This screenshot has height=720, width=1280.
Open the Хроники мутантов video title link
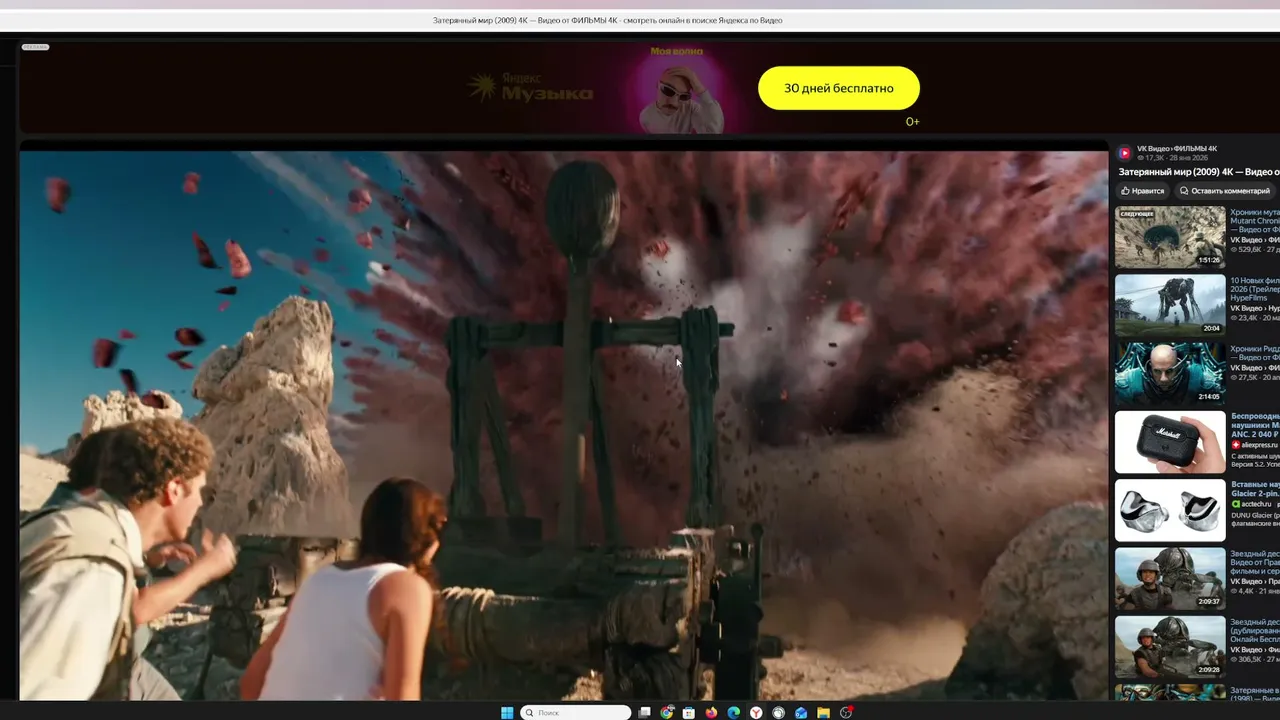(1255, 221)
